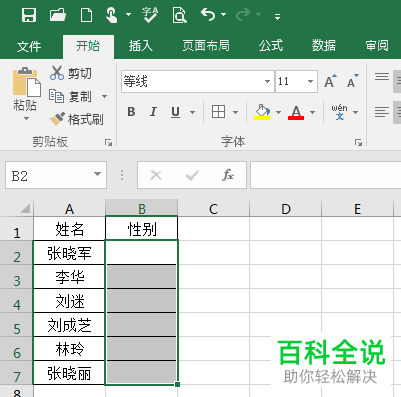The width and height of the screenshot is (401, 397).
Task: Select column C header
Action: pyautogui.click(x=213, y=209)
